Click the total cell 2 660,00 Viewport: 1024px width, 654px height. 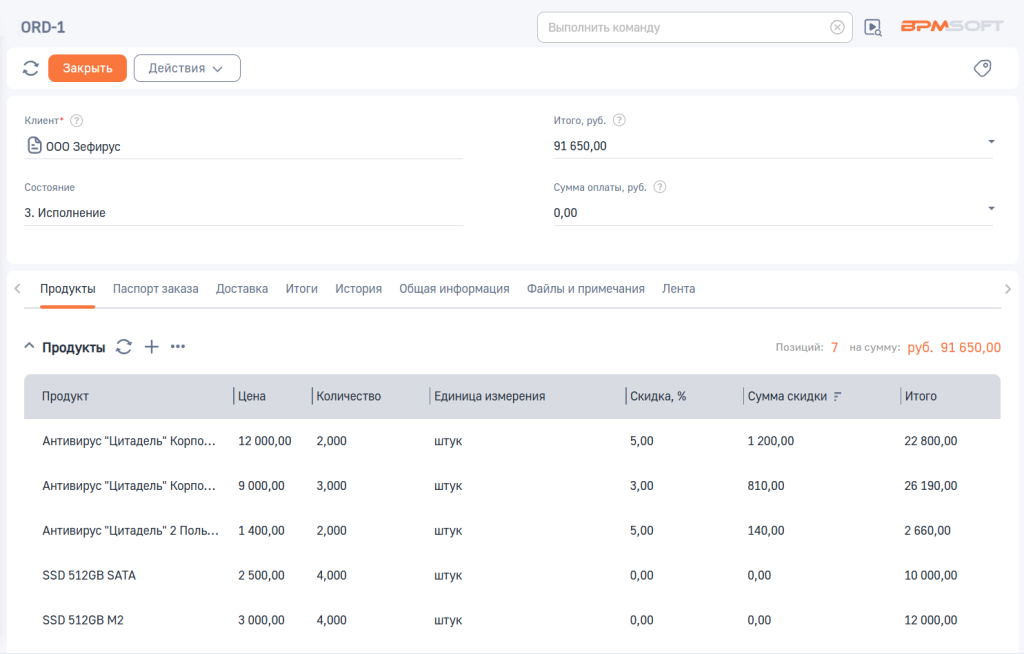tap(927, 531)
